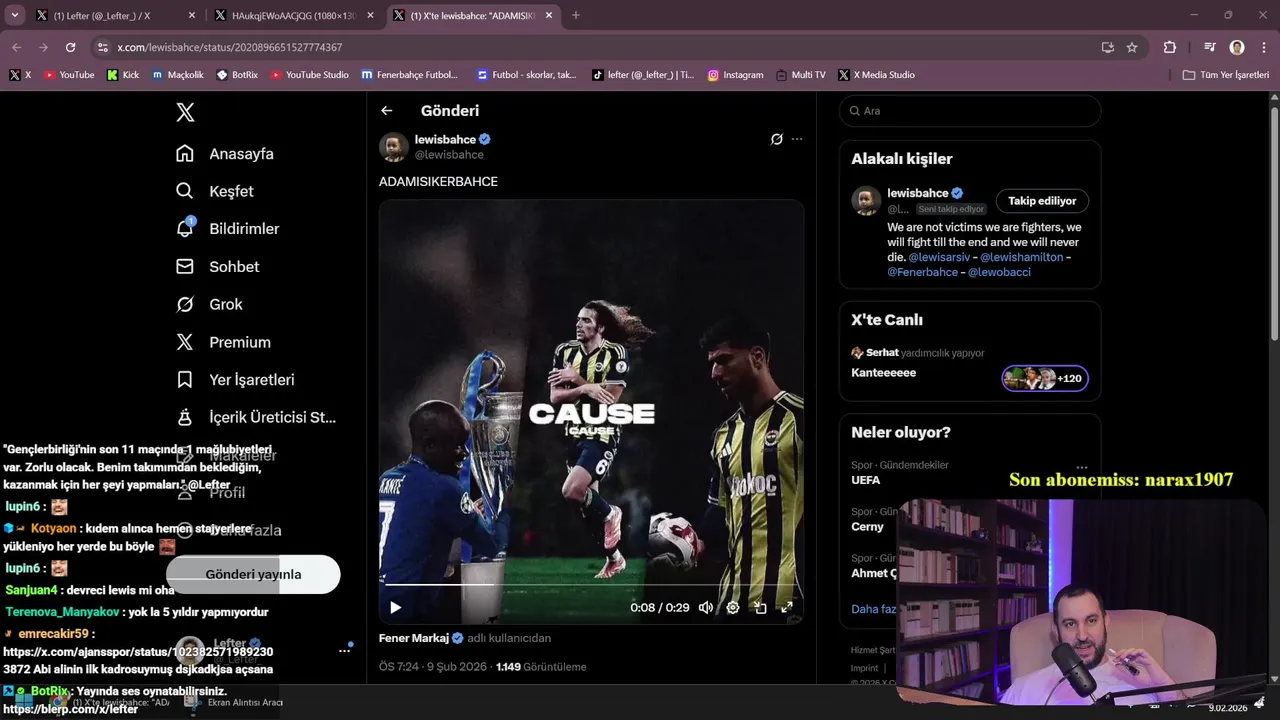Open Tüm Yer İşaretleri folder

1225,75
